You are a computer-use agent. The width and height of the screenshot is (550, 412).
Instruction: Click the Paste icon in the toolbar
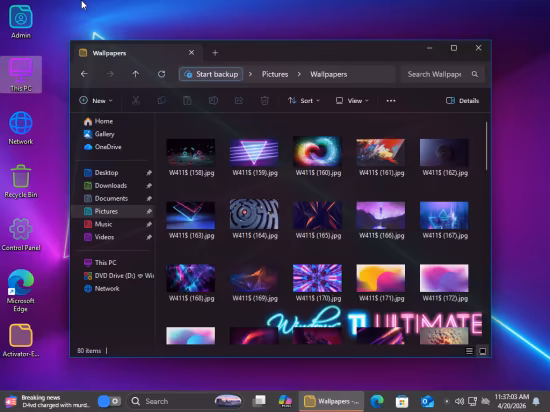(x=187, y=101)
